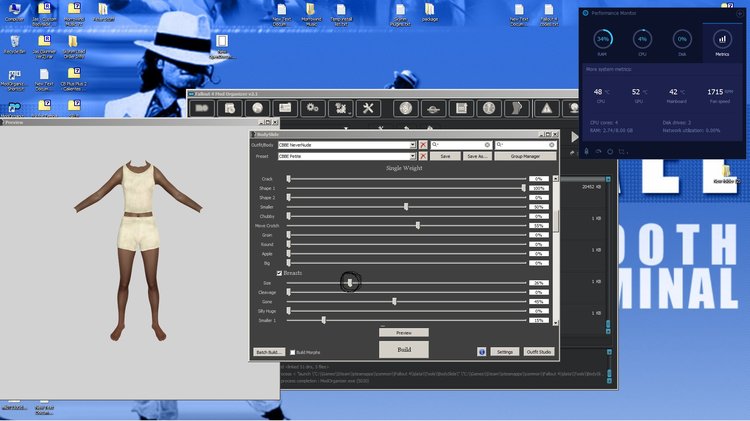Focus the first BodySlide search filter field
Image resolution: width=750 pixels, height=421 pixels.
tap(461, 144)
